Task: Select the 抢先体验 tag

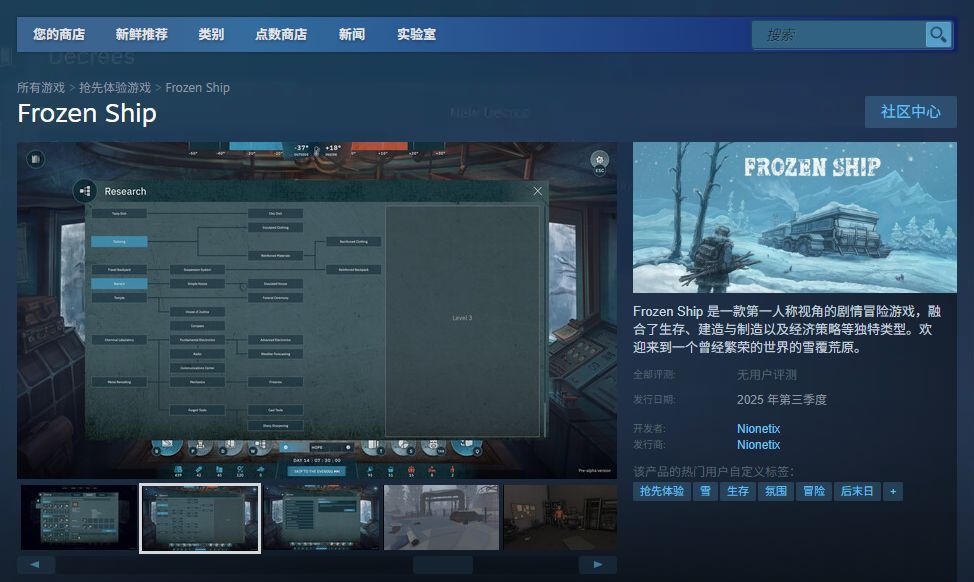Action: click(661, 491)
